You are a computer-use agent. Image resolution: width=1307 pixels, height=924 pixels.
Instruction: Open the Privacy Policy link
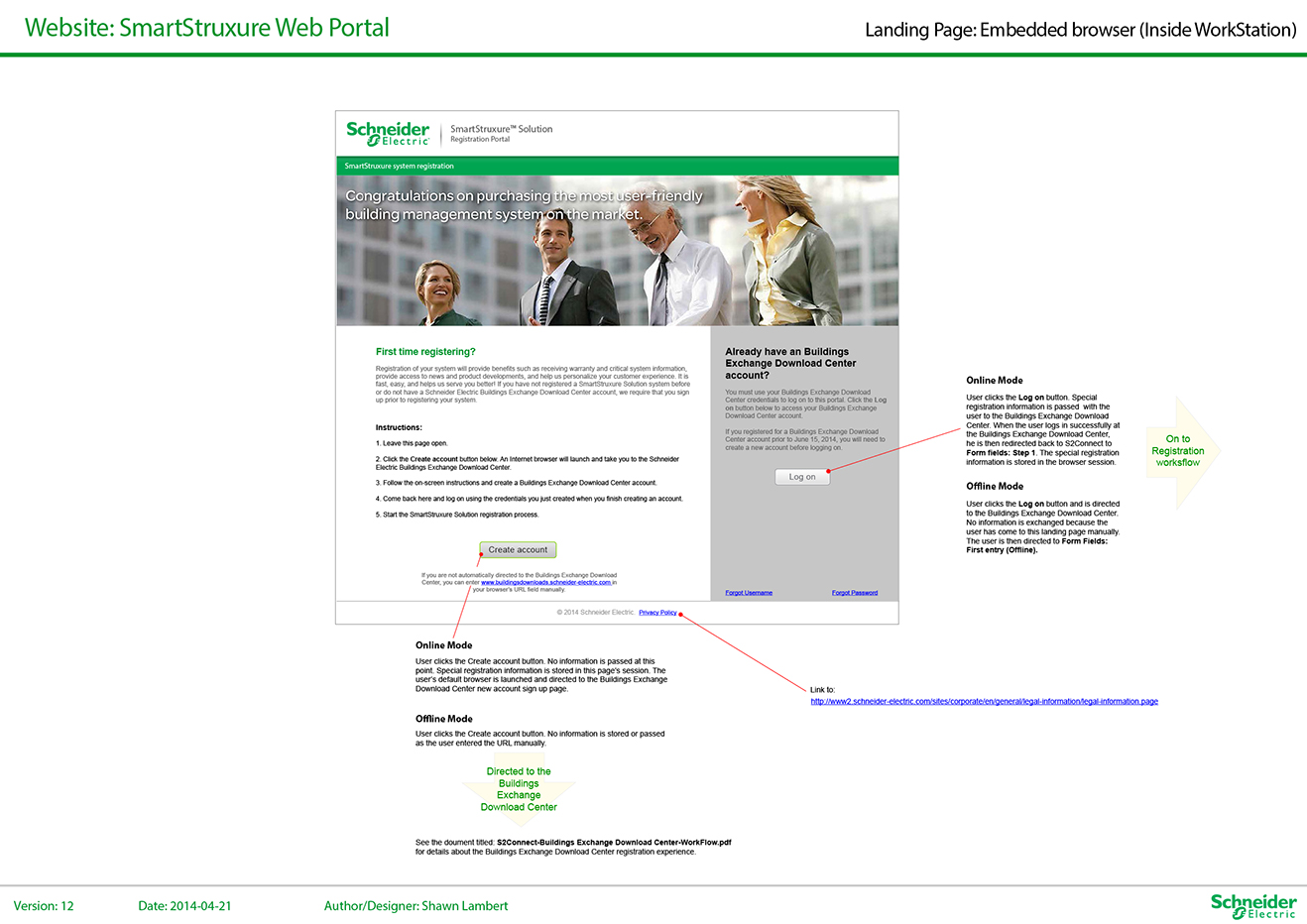(657, 613)
